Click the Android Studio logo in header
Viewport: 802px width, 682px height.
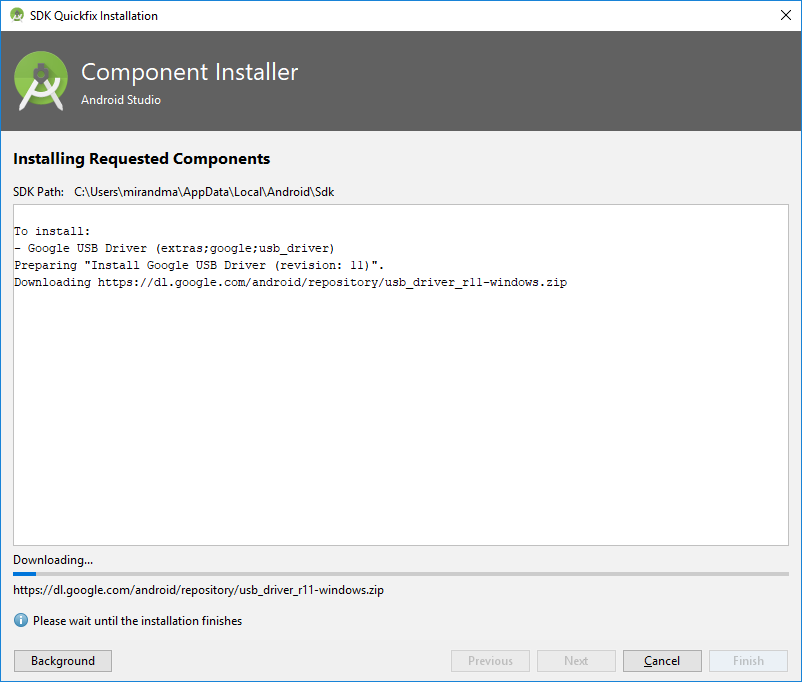(x=42, y=80)
